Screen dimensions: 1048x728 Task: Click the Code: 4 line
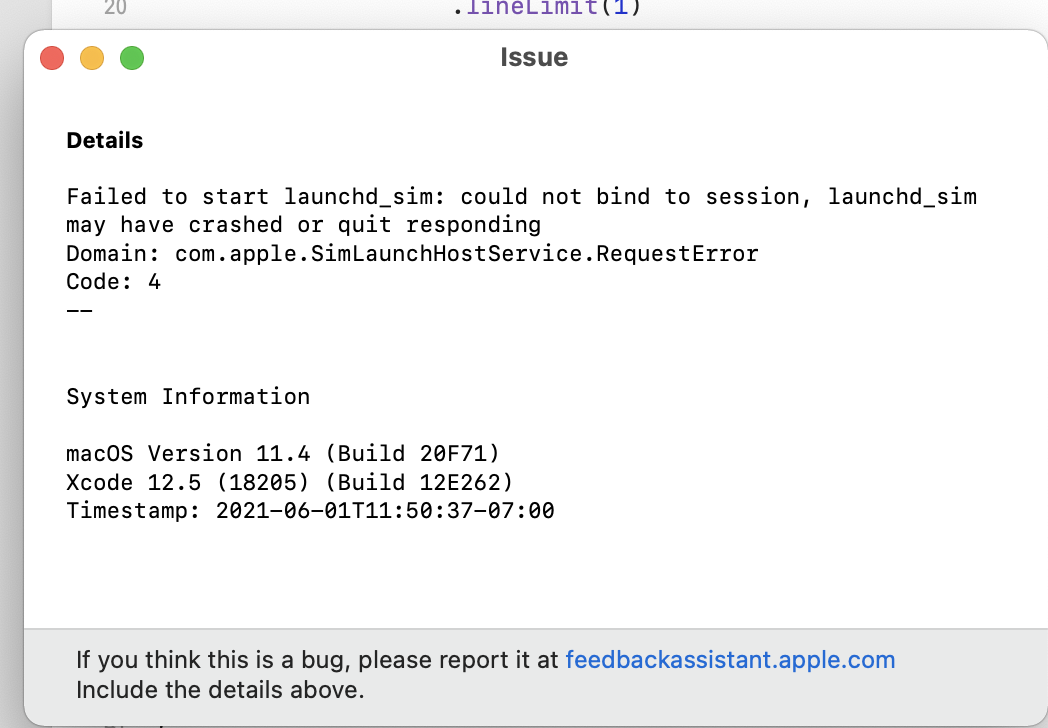(114, 281)
